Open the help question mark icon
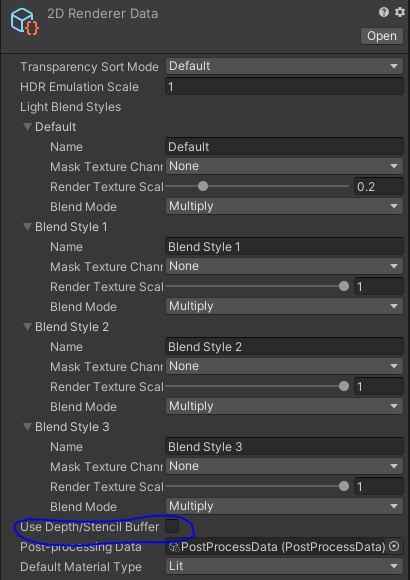The image size is (410, 580). click(384, 13)
